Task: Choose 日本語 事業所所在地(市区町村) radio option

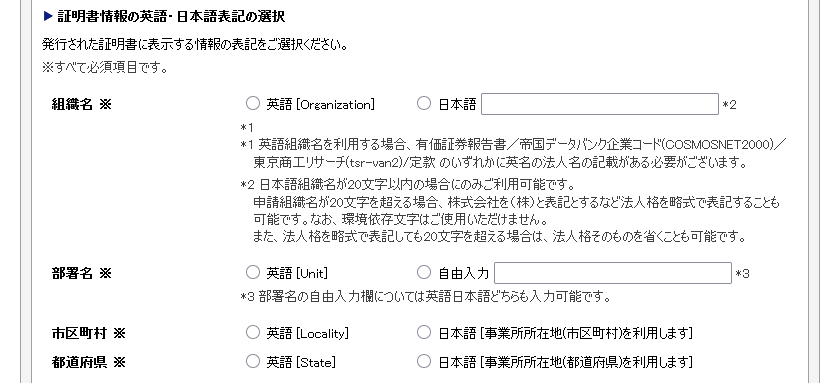Action: [424, 333]
